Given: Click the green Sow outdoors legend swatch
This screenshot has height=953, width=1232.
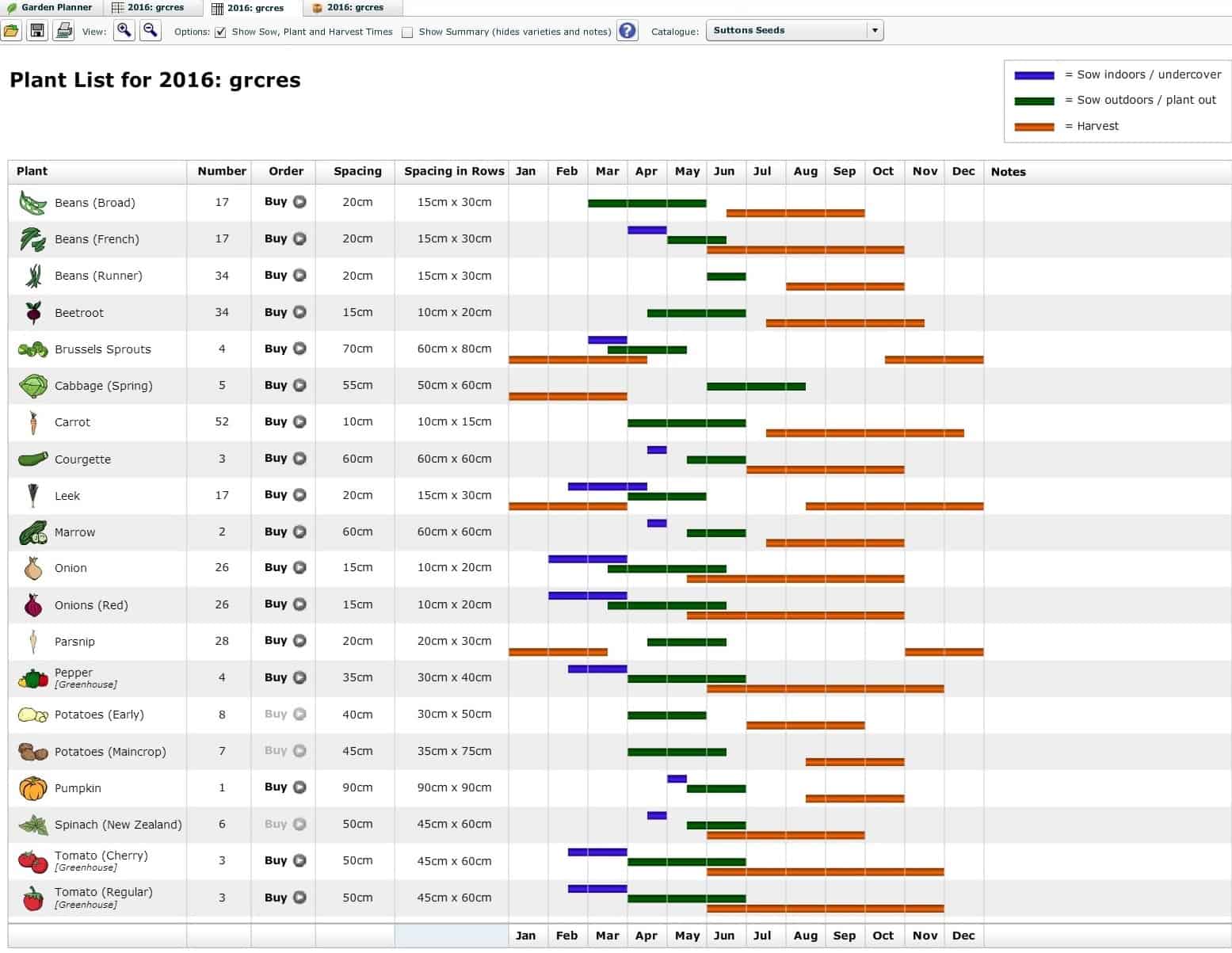Looking at the screenshot, I should 1034,101.
